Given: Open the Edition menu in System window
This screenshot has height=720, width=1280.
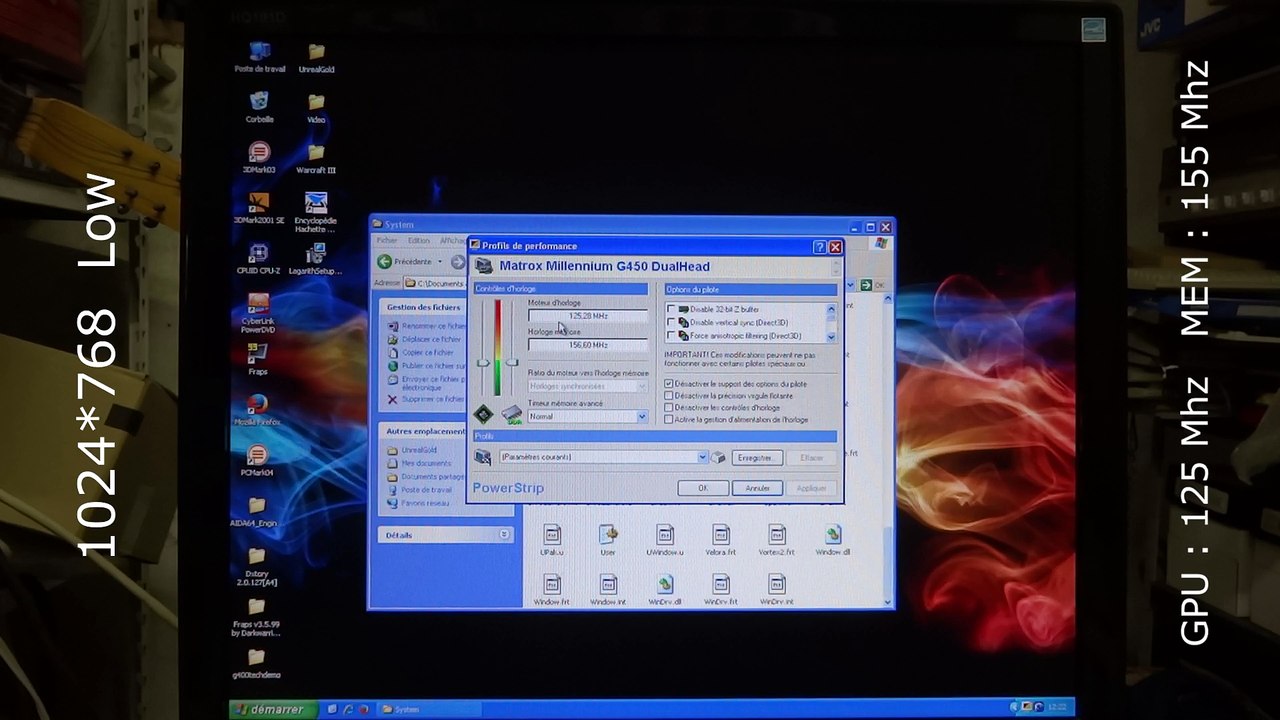Looking at the screenshot, I should click(x=419, y=241).
